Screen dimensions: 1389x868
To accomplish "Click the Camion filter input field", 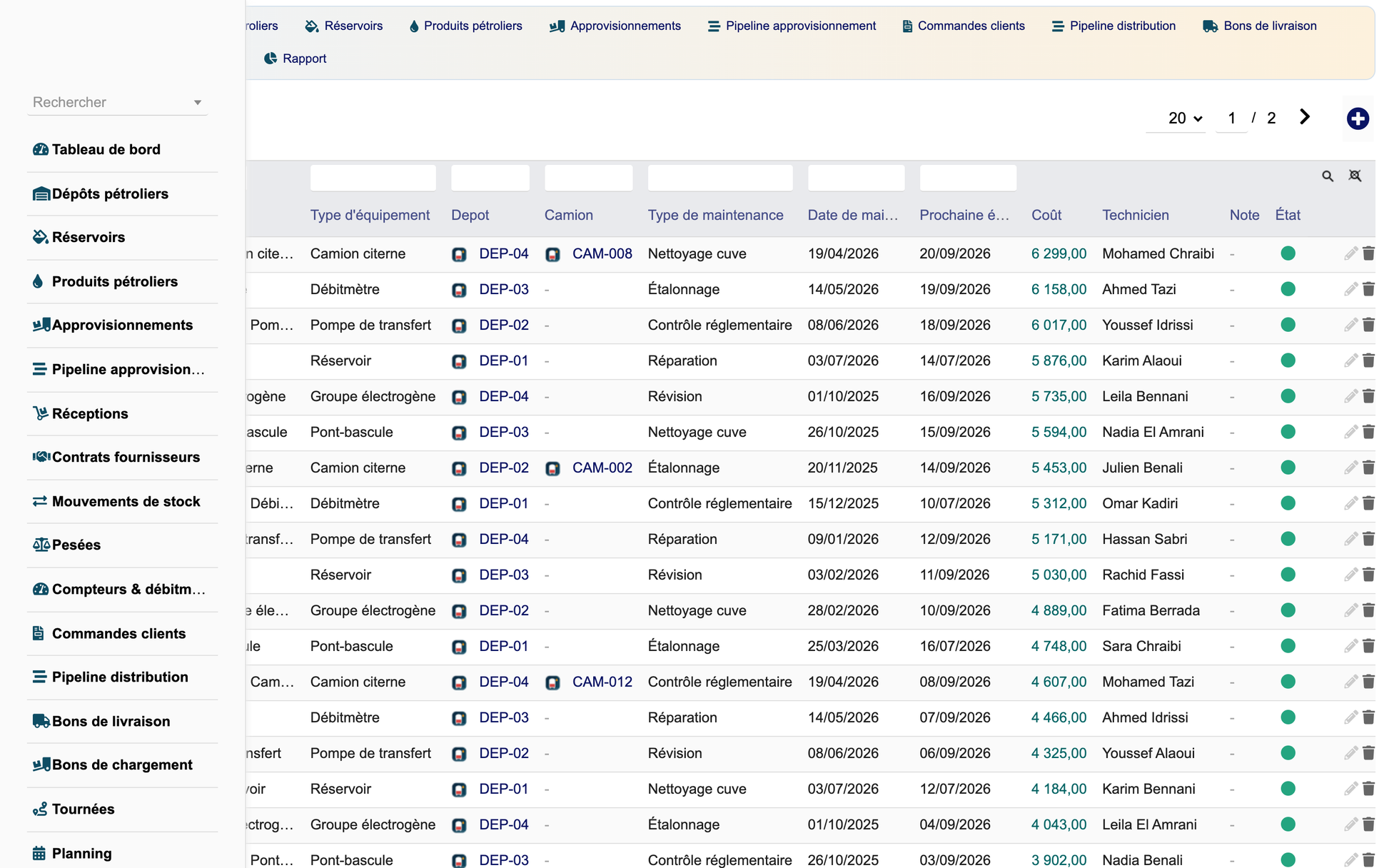I will (x=589, y=178).
